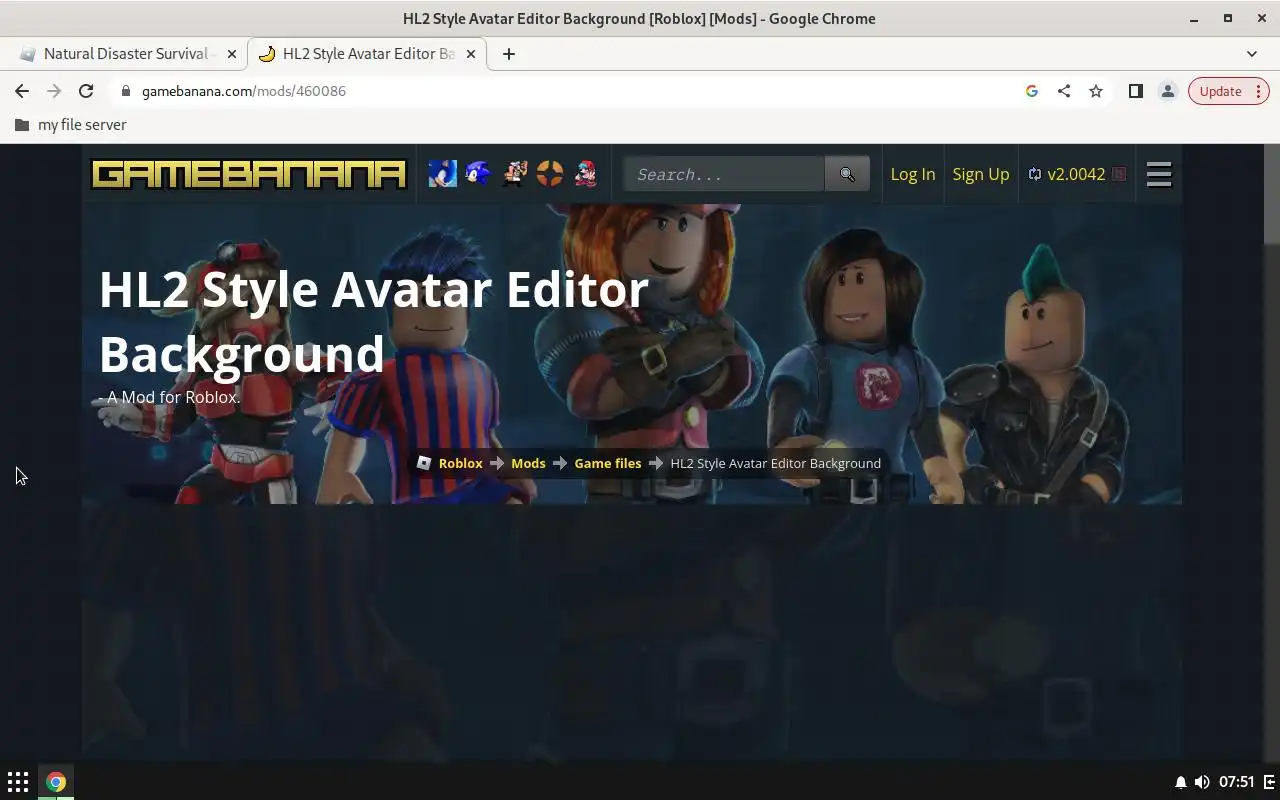Open the Log In link

pyautogui.click(x=913, y=174)
